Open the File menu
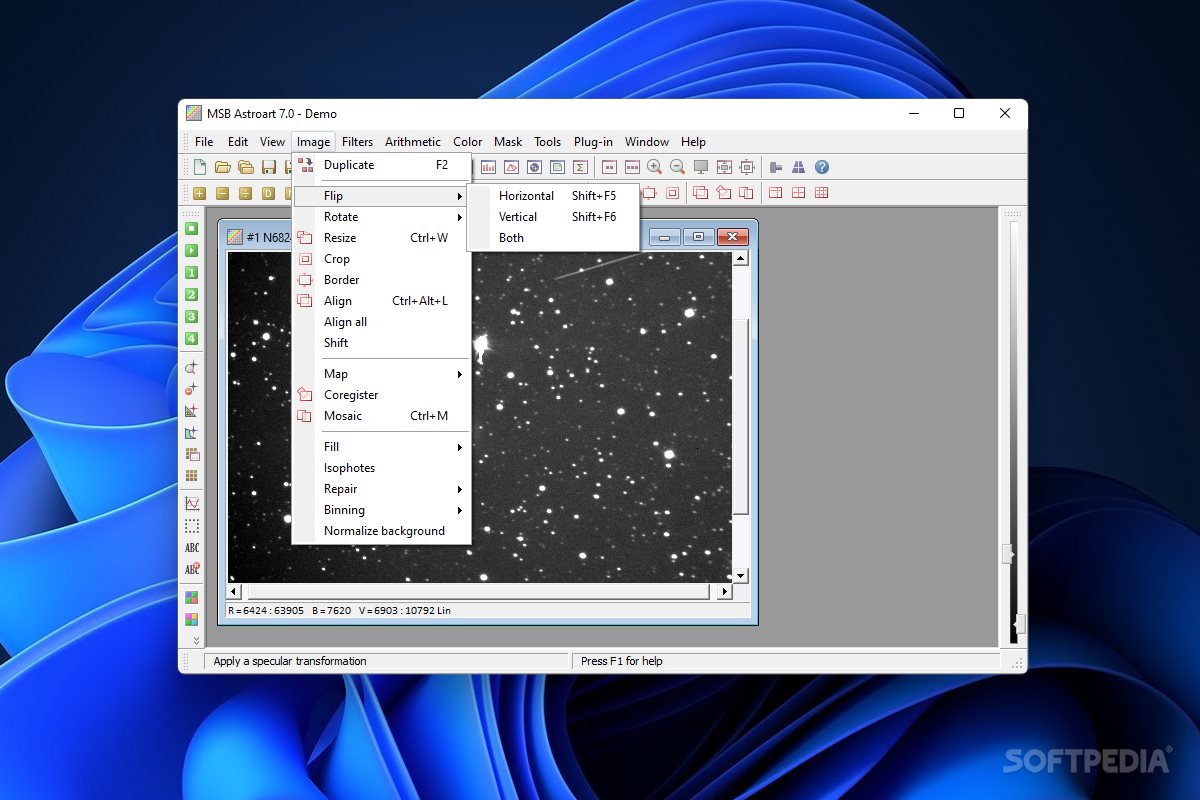The width and height of the screenshot is (1200, 800). click(204, 142)
